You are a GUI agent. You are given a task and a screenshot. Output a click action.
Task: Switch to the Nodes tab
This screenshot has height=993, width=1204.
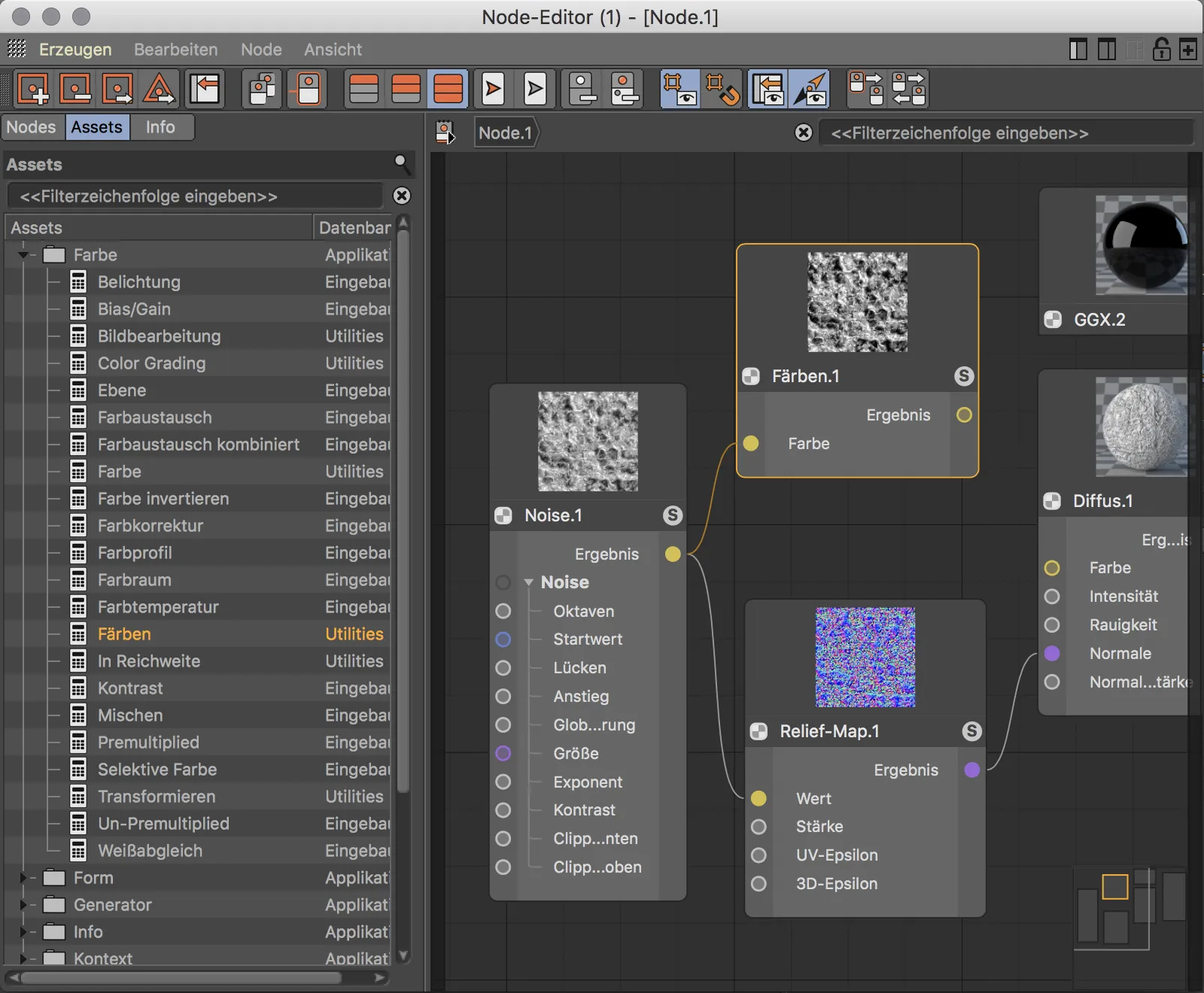tap(32, 127)
